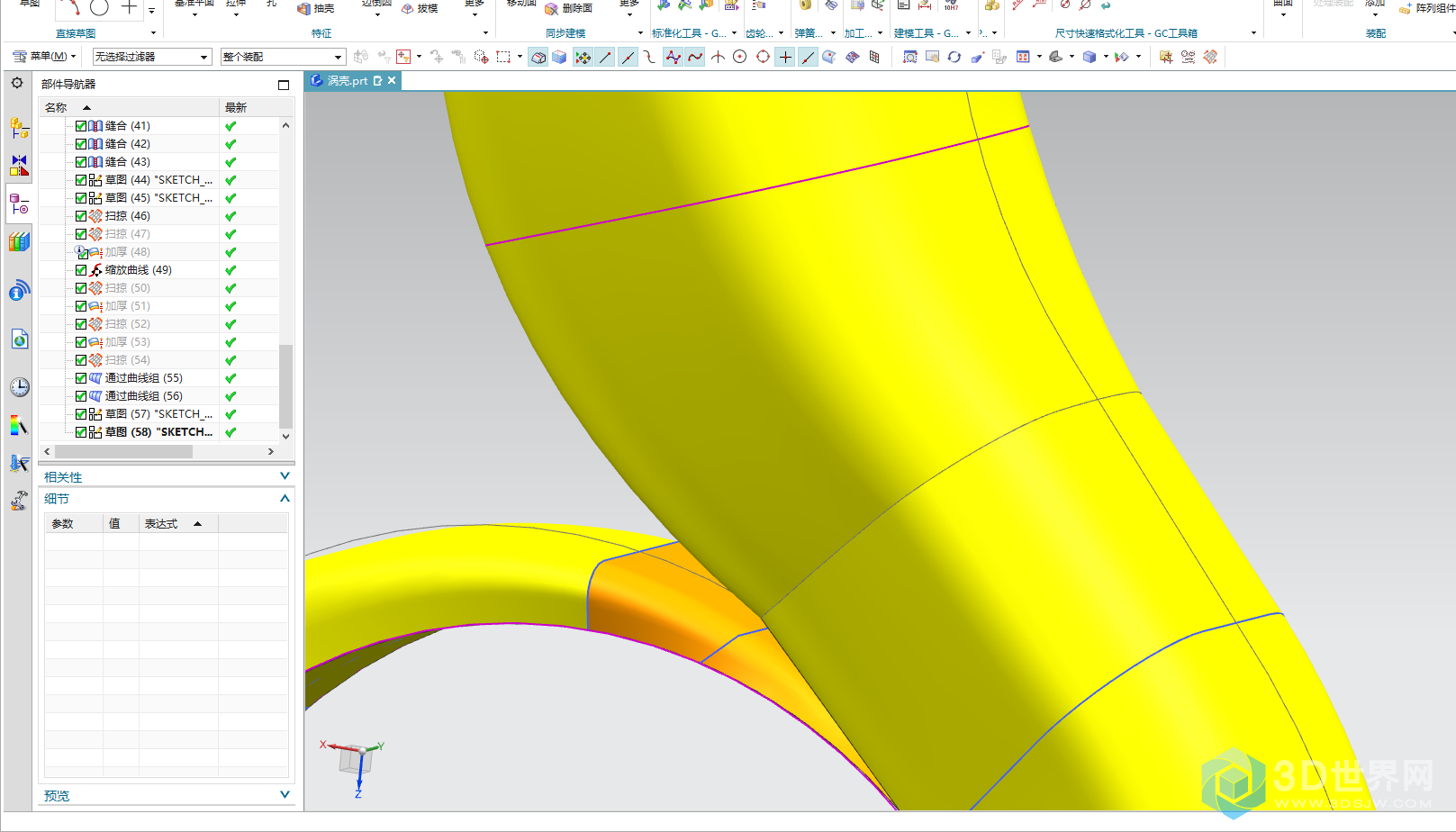
Task: Uncheck the 缝合 (43) feature checkbox
Action: (81, 162)
